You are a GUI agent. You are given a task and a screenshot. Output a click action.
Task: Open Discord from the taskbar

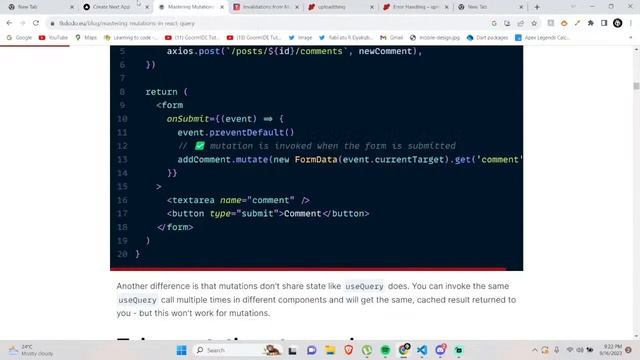[441, 350]
